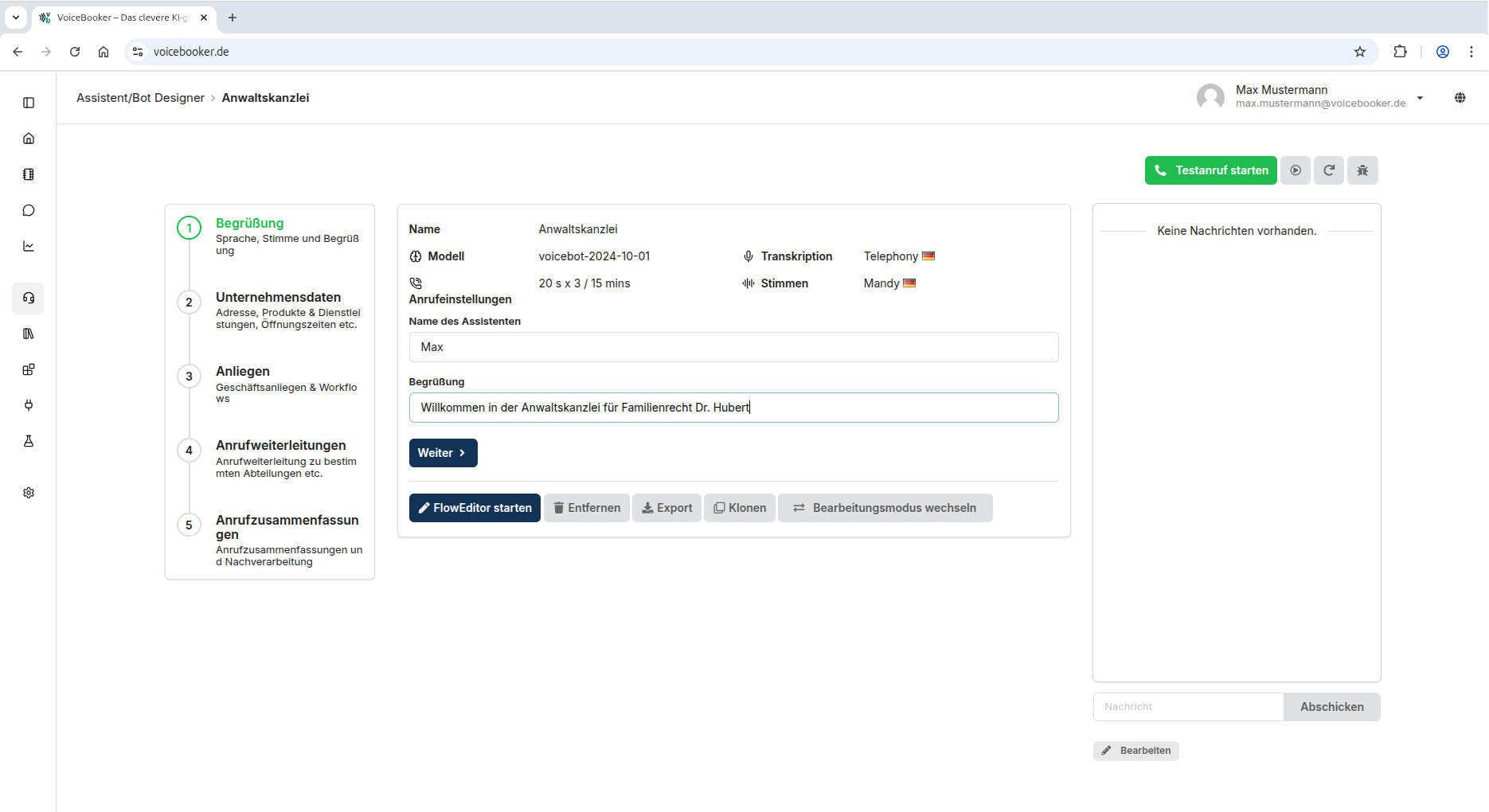Click the Testanruf starten button

(1210, 170)
